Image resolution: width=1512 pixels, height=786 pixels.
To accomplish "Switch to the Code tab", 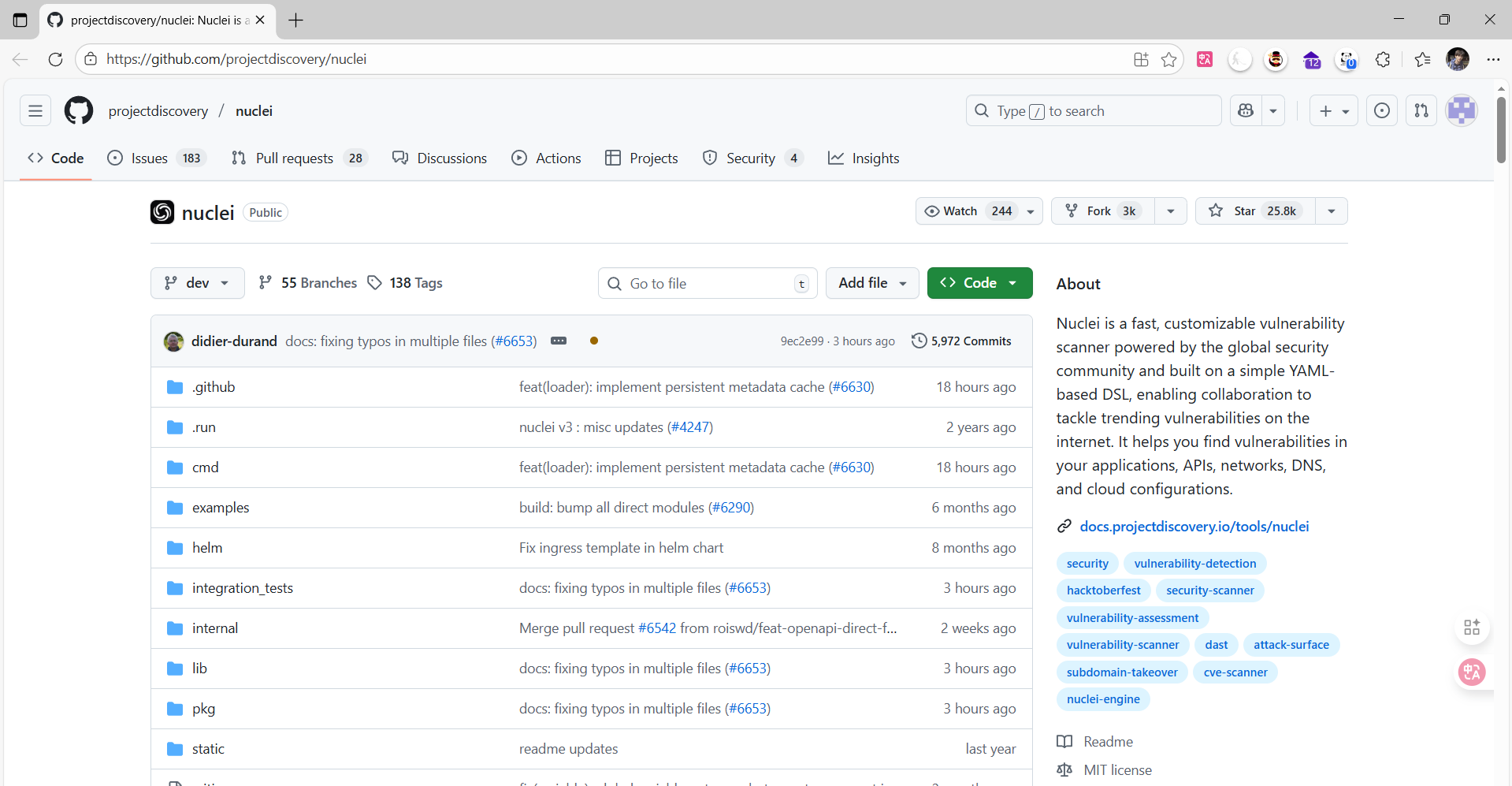I will [56, 158].
